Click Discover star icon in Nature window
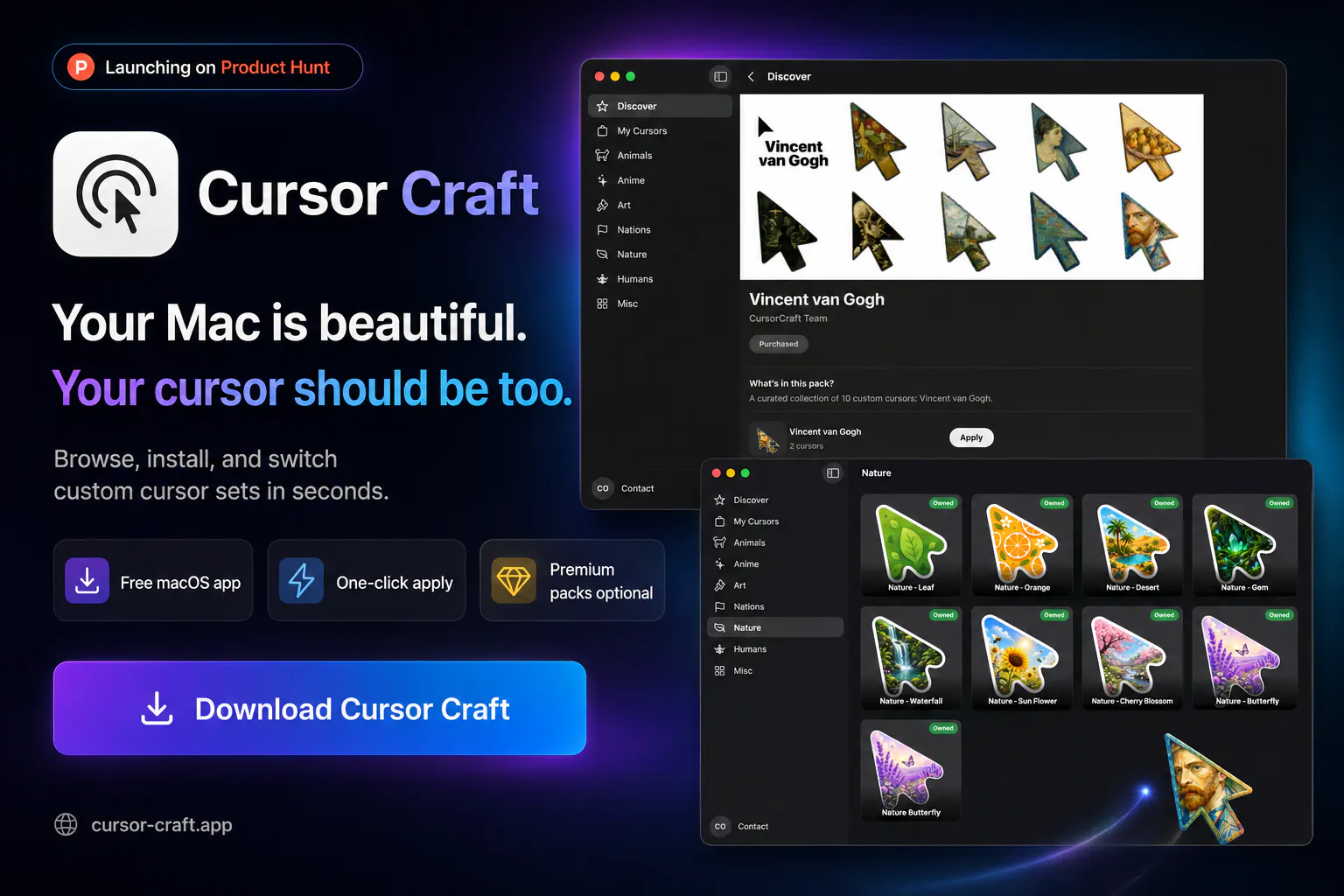This screenshot has width=1344, height=896. point(719,500)
